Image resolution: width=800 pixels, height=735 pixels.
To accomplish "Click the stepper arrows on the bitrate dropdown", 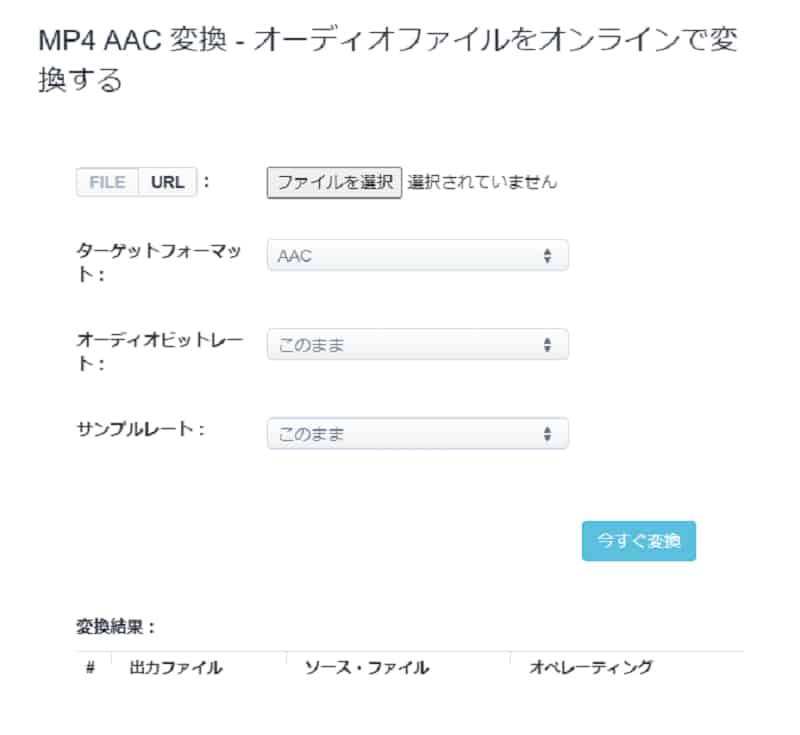I will (548, 344).
